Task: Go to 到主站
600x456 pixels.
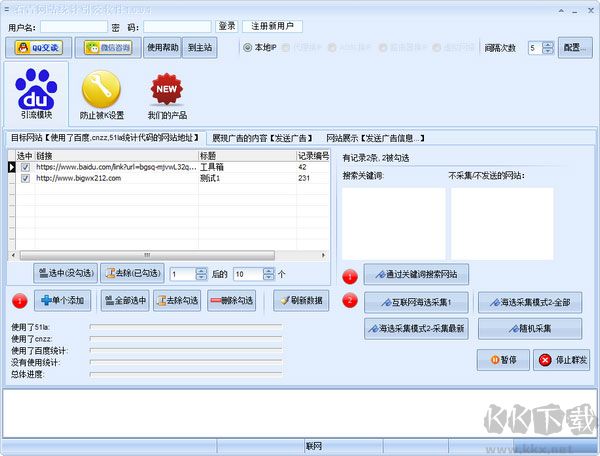Action: coord(200,47)
